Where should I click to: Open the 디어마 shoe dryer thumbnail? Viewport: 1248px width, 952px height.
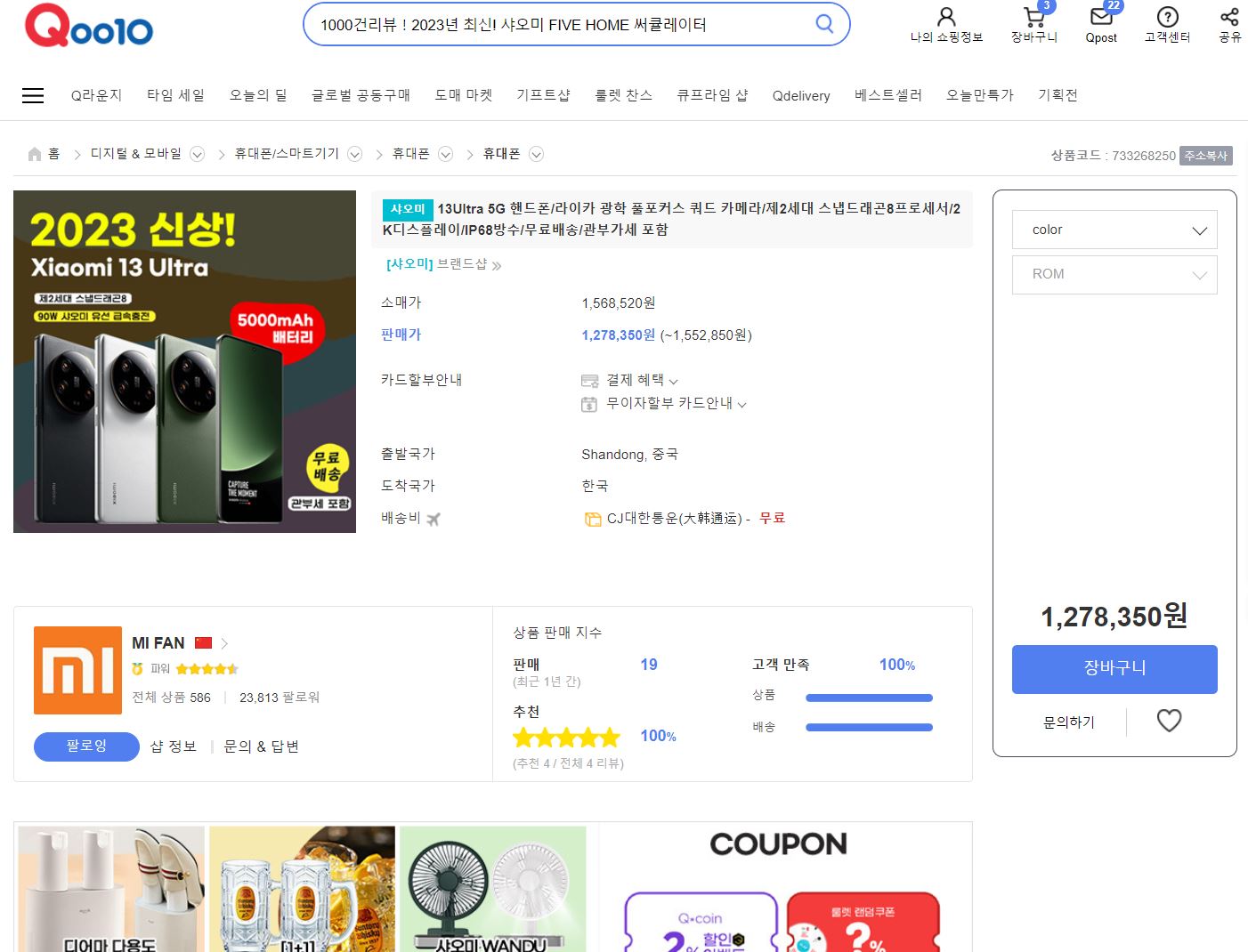(x=110, y=889)
